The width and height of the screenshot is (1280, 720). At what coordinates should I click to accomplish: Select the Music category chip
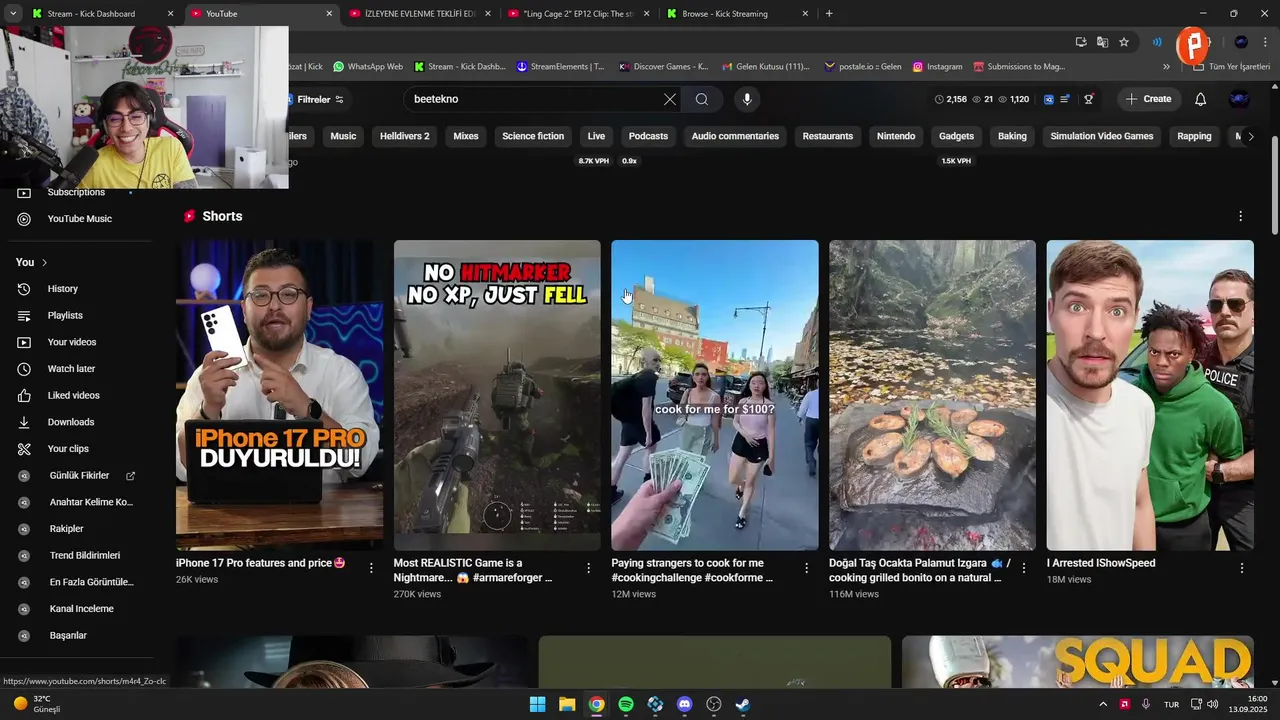343,136
